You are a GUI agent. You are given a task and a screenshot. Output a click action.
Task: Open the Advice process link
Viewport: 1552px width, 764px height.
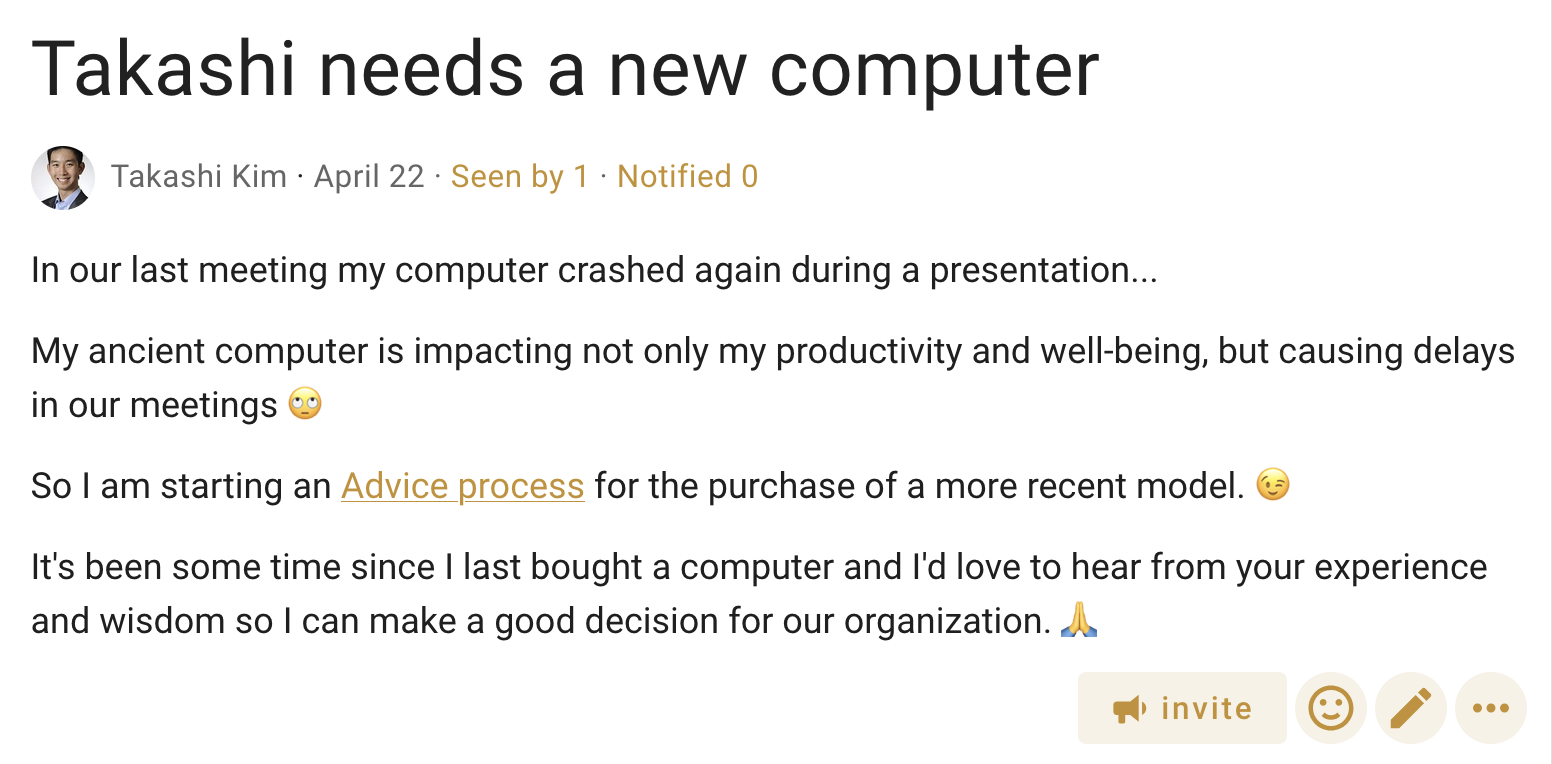462,486
